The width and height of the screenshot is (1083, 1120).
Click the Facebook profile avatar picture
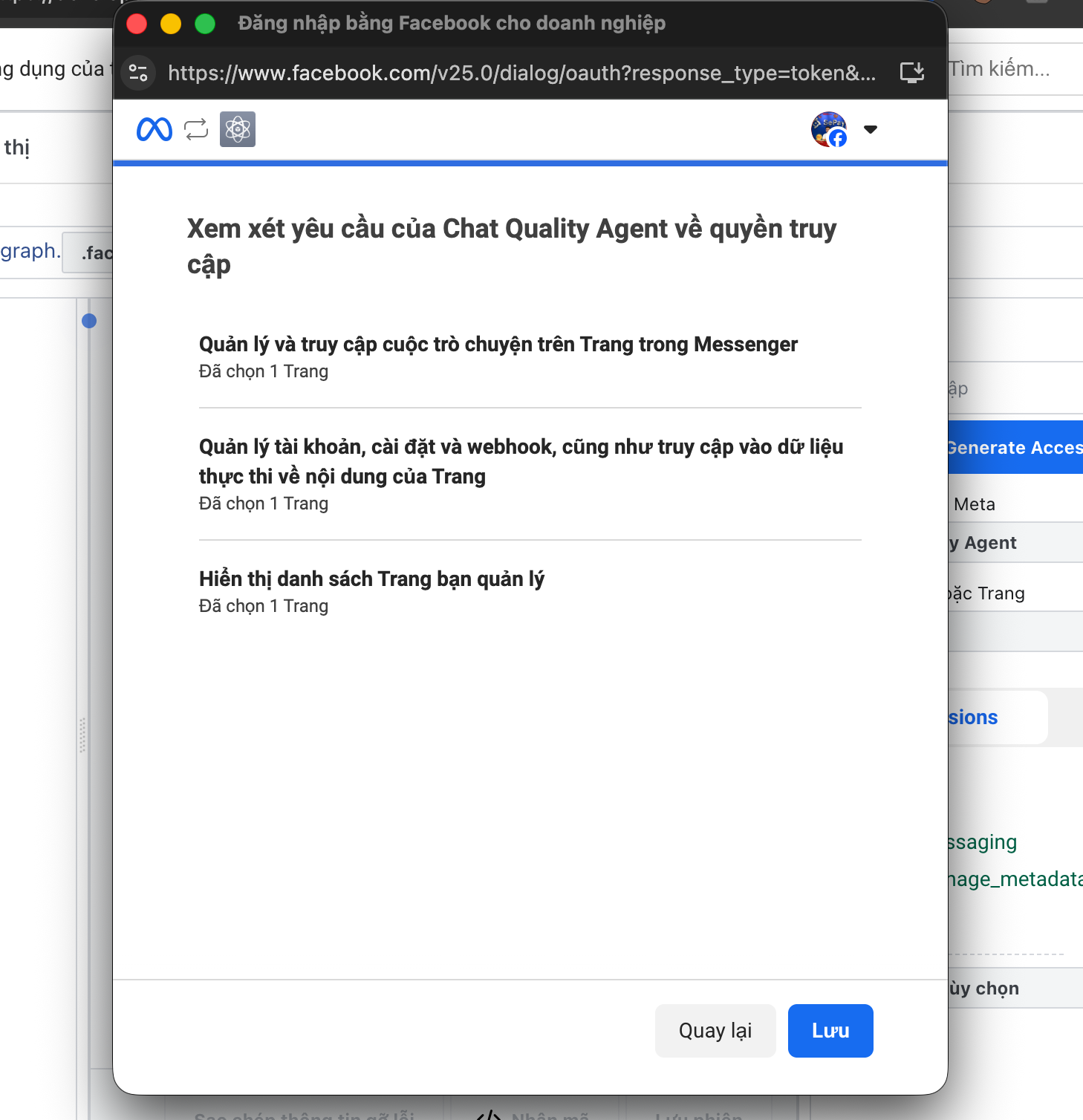[x=828, y=130]
